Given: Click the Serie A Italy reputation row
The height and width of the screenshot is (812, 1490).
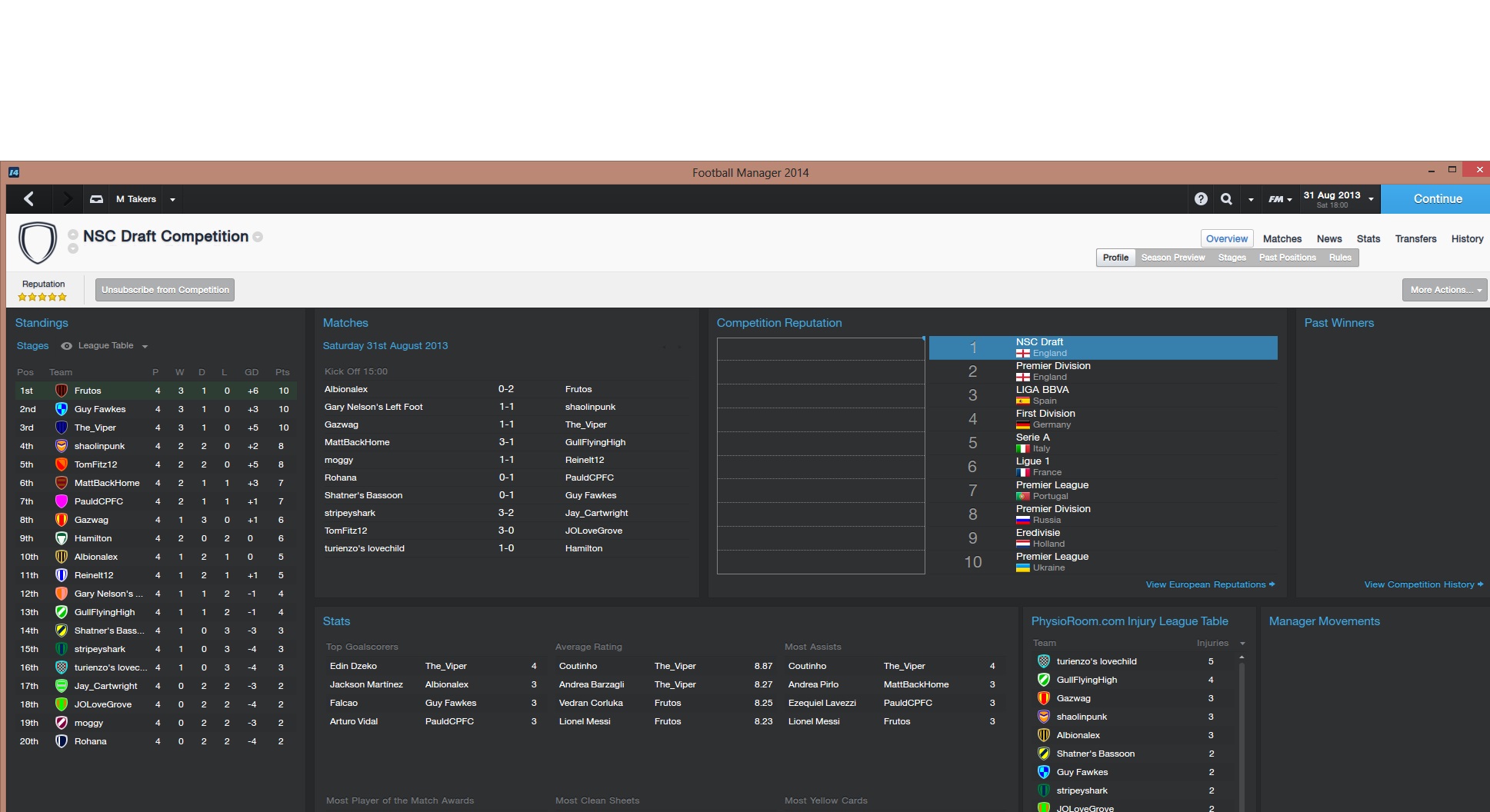Looking at the screenshot, I should (x=1103, y=443).
